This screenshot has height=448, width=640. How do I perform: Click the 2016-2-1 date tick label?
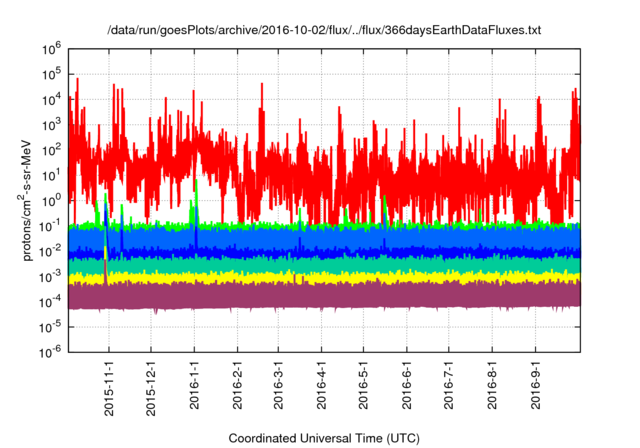237,385
